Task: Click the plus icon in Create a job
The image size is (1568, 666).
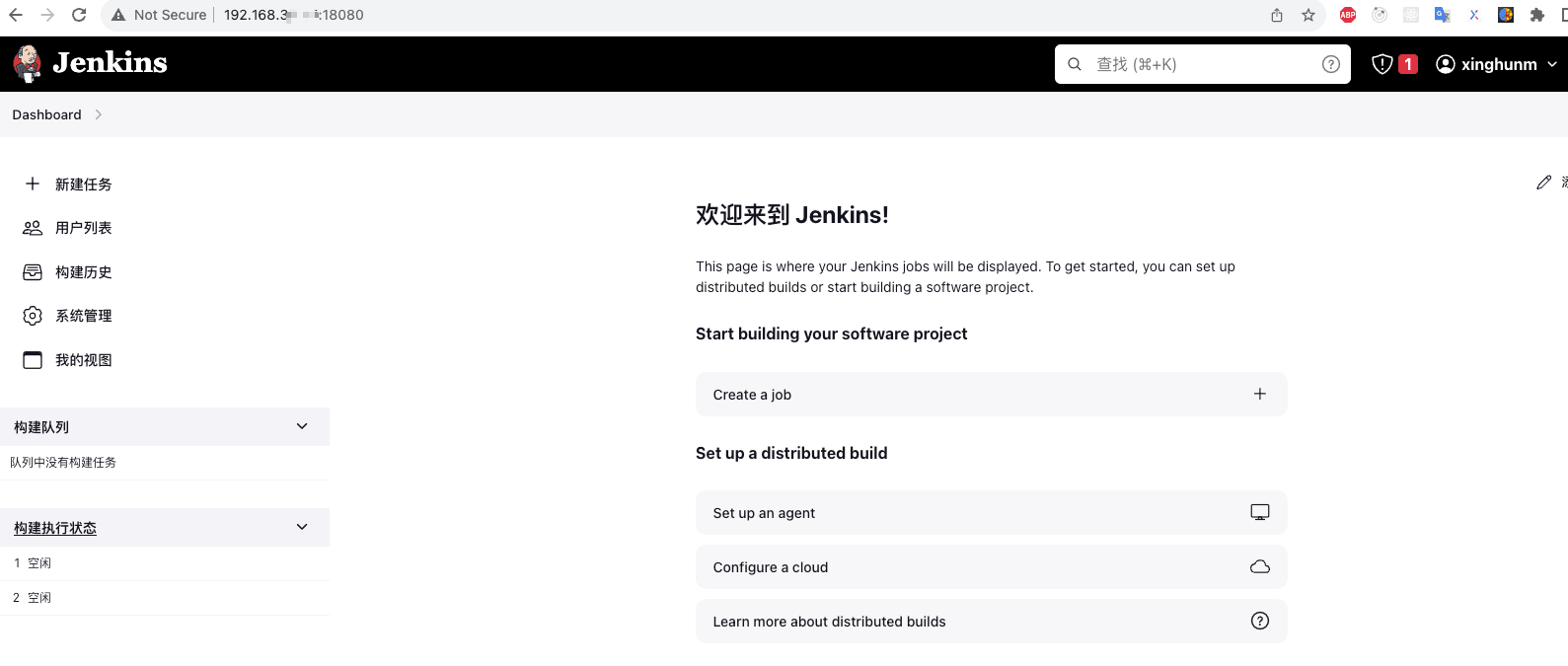Action: [x=1260, y=394]
